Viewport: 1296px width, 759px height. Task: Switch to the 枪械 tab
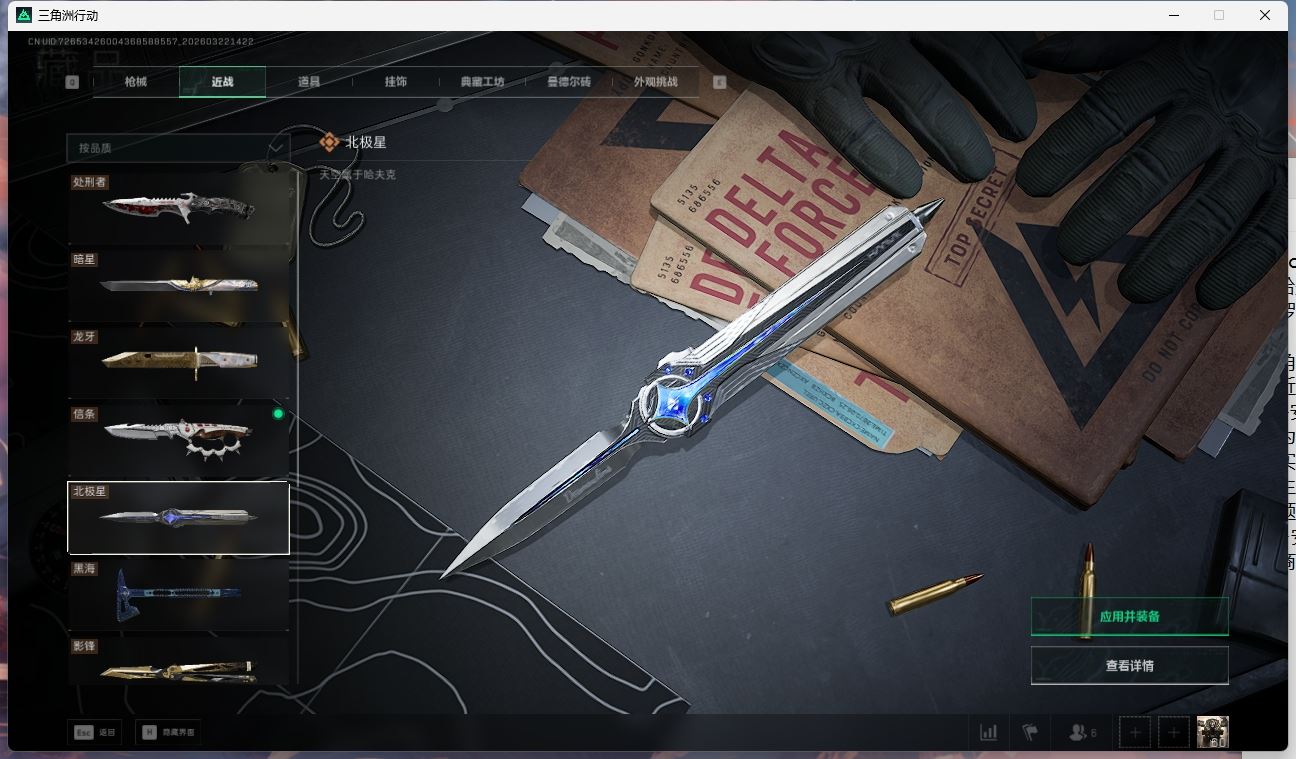[136, 82]
